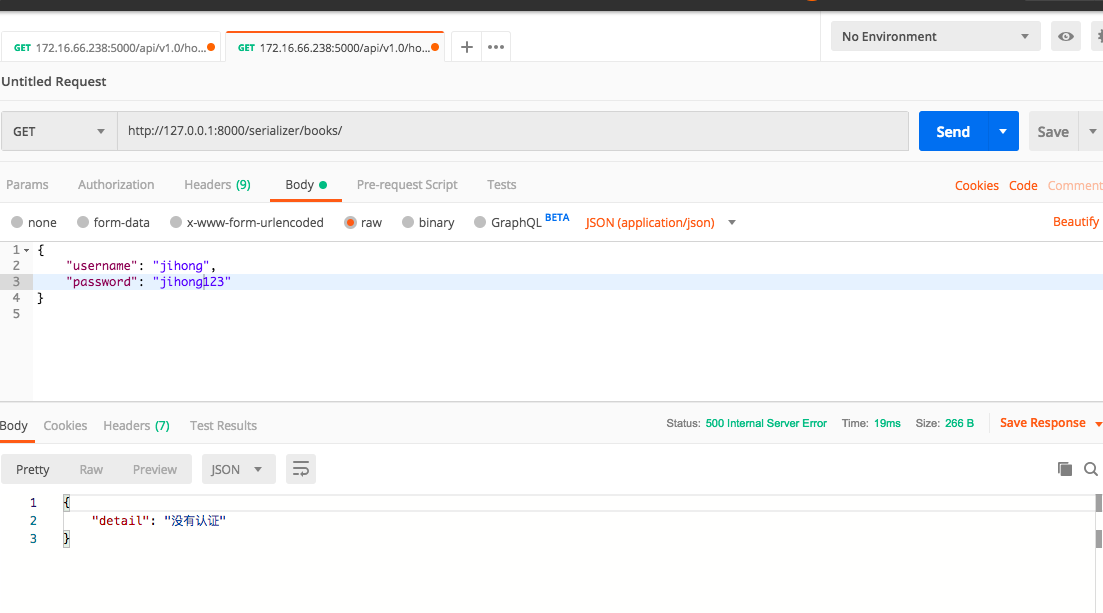
Task: Copy response body to clipboard
Action: 1065,469
